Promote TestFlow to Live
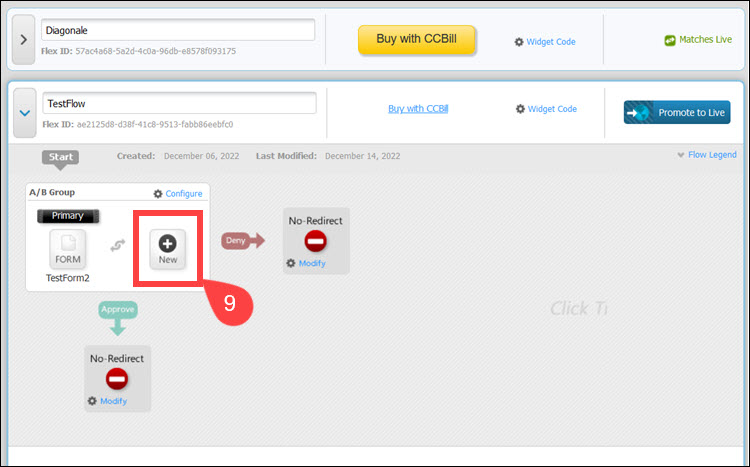This screenshot has height=467, width=750. [677, 112]
